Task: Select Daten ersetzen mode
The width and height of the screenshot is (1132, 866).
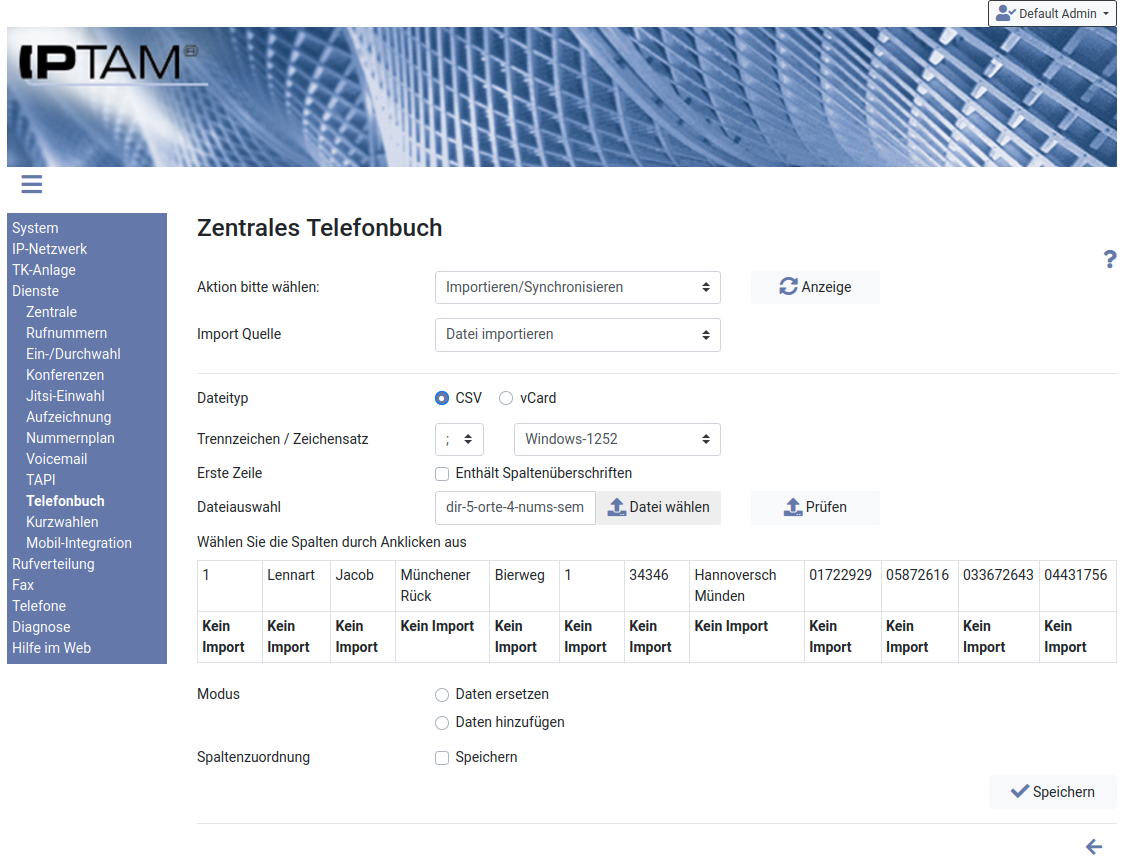Action: click(442, 695)
